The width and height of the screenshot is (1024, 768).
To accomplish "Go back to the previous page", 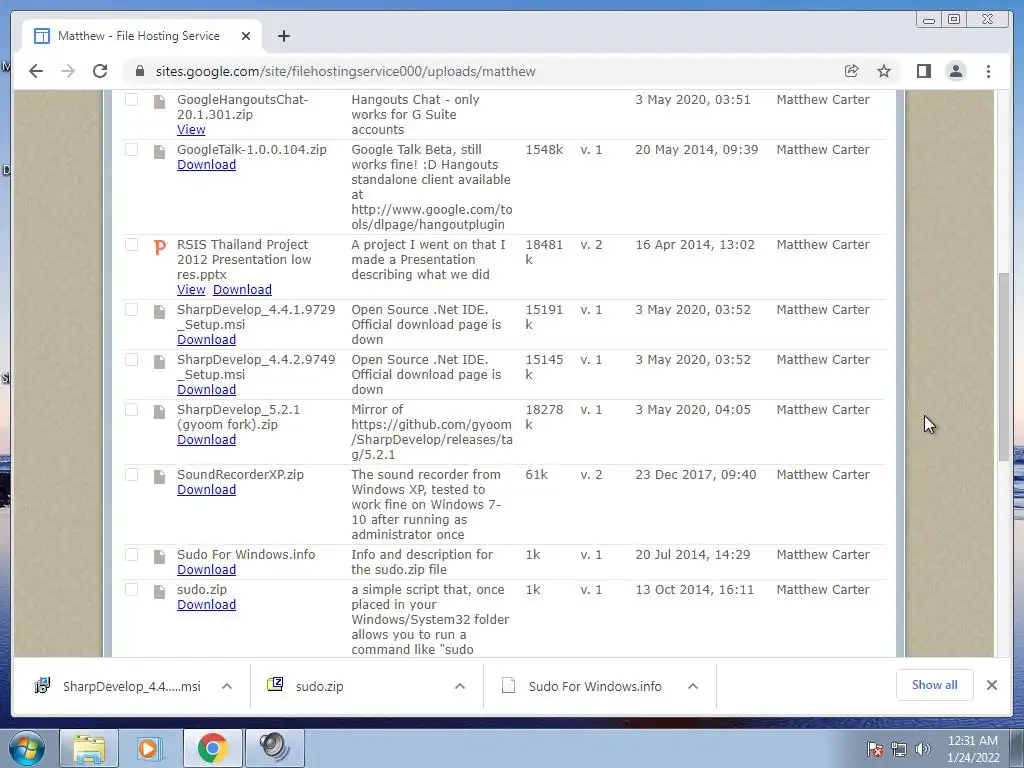I will [x=36, y=71].
